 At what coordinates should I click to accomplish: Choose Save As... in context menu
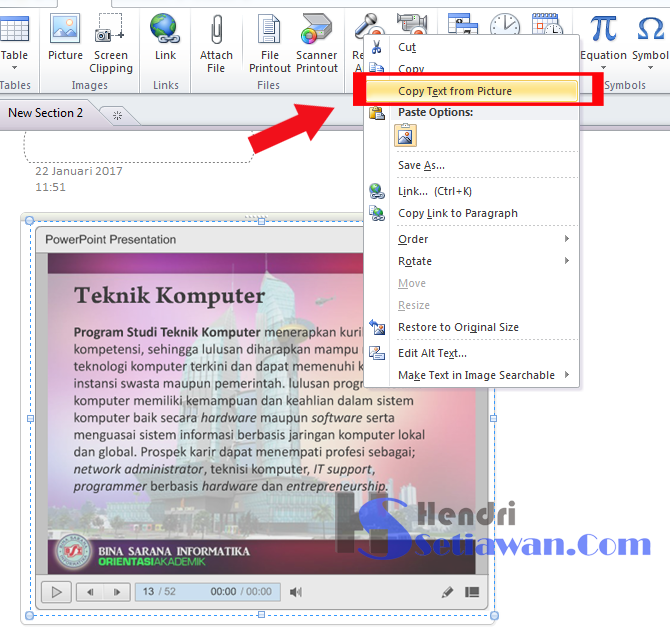point(472,165)
